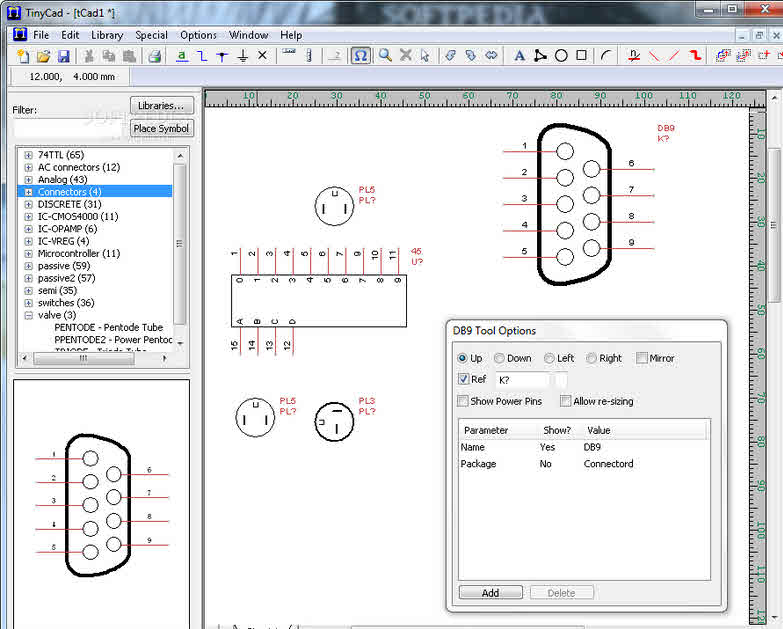Select the blue Wire tool

(202, 56)
